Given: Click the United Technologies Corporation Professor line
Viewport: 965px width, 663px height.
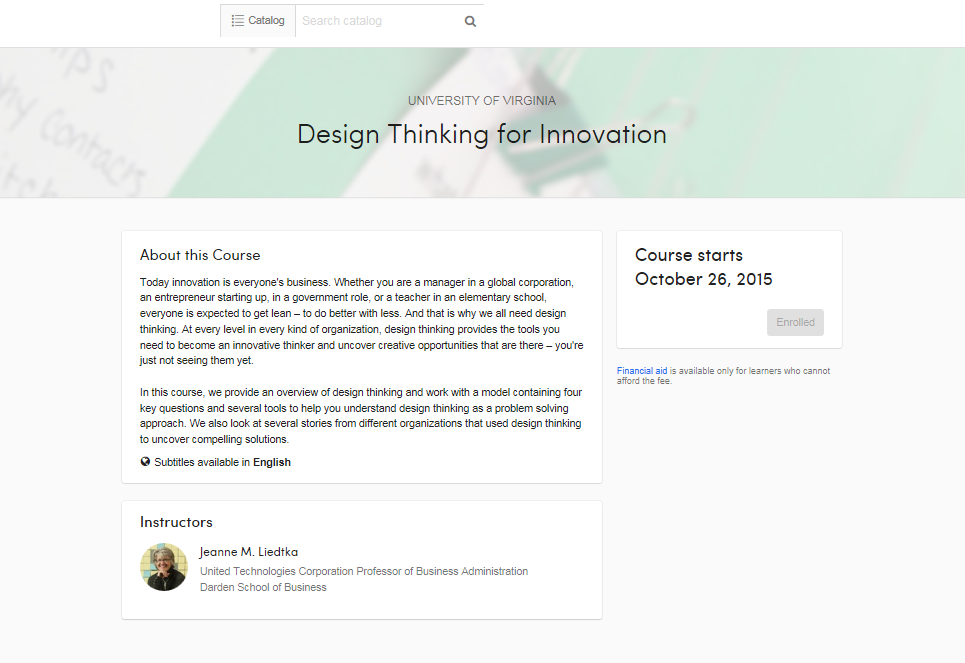Looking at the screenshot, I should coord(364,571).
